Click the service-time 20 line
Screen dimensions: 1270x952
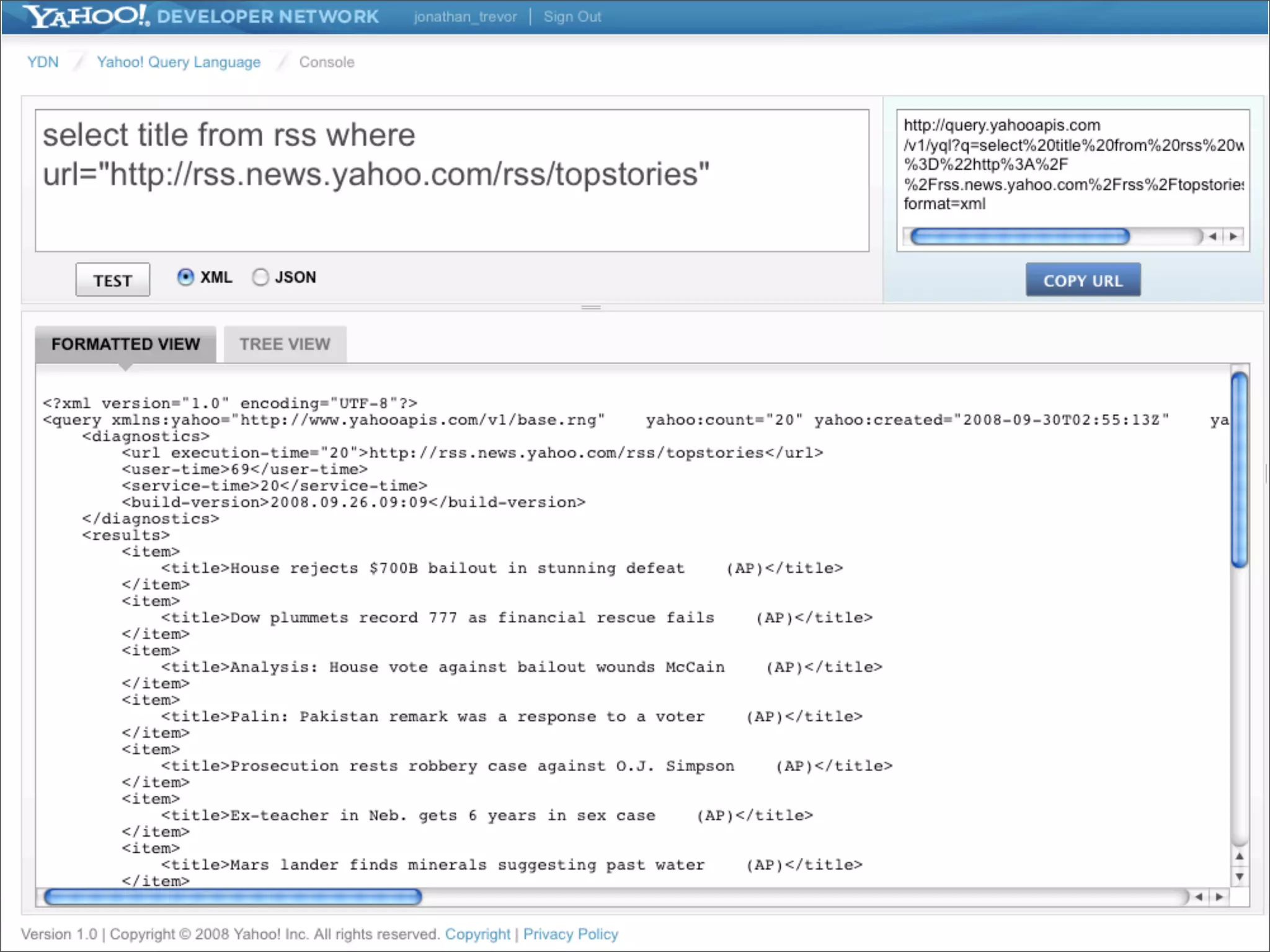275,486
